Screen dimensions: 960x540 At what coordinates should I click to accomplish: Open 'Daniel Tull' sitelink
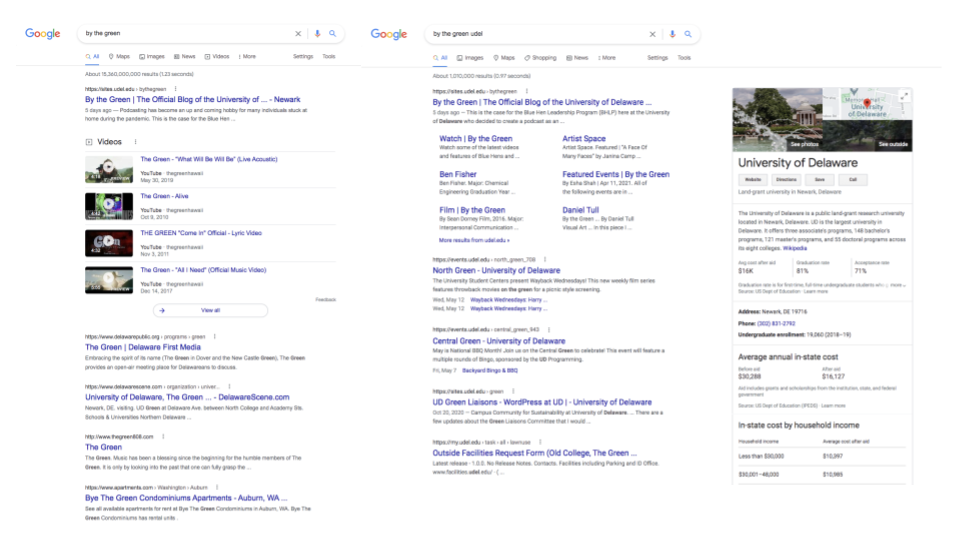(580, 210)
